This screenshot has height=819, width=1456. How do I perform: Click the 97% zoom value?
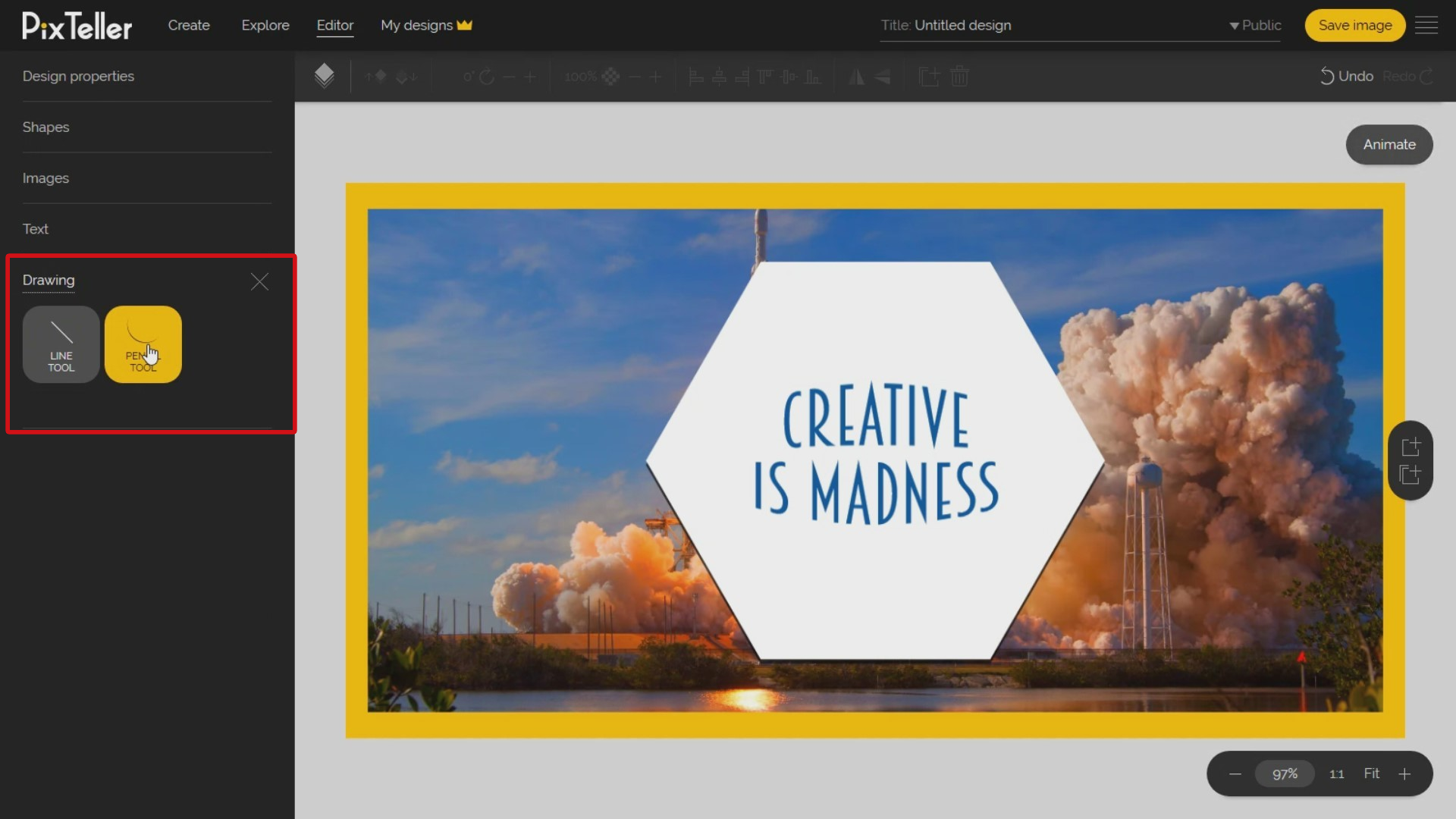[x=1285, y=773]
